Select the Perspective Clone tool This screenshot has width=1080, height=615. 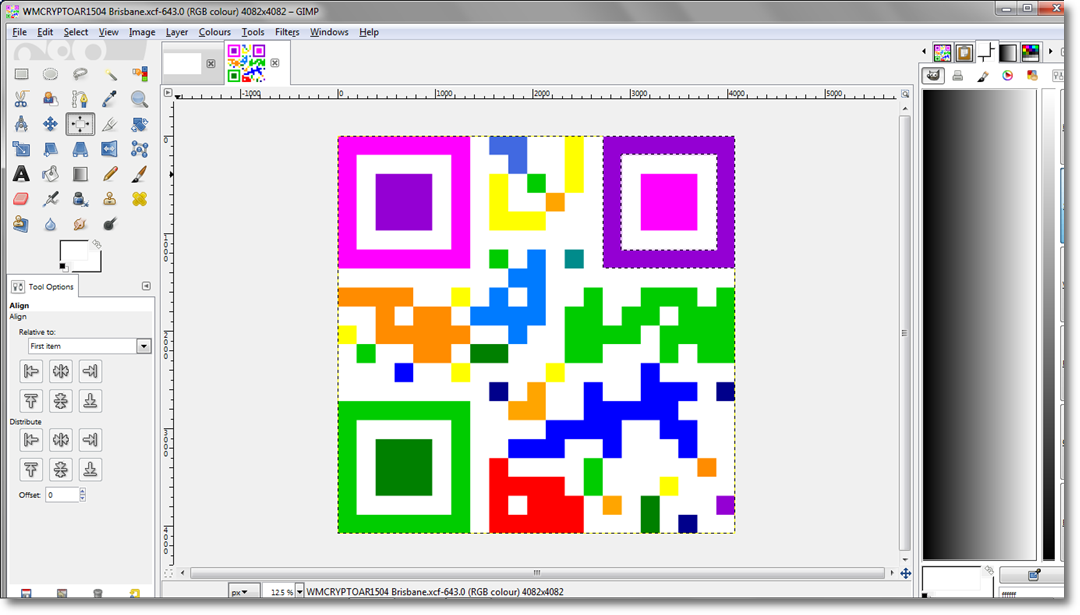[x=21, y=224]
